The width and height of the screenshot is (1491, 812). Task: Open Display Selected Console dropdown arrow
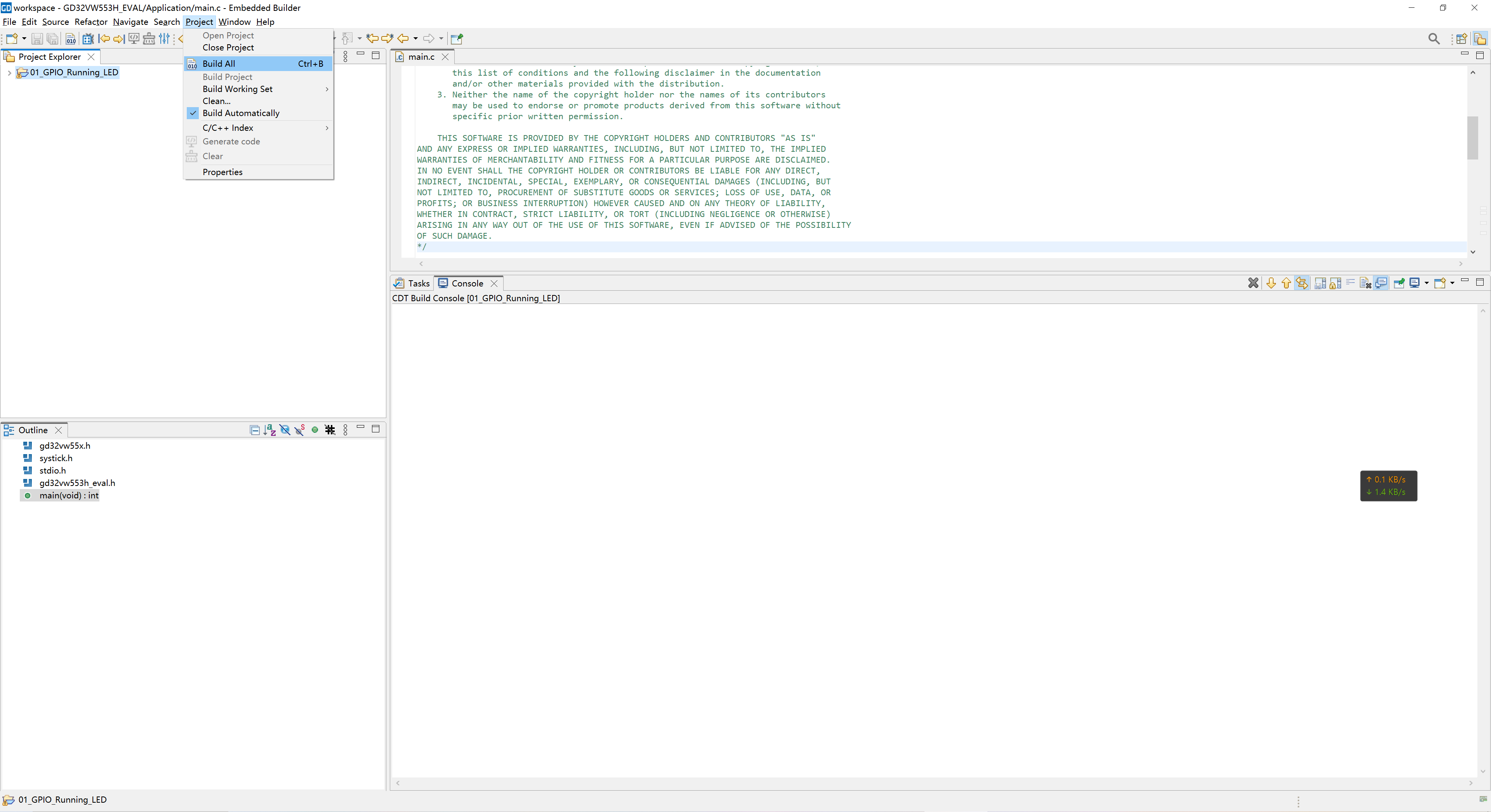click(x=1426, y=283)
